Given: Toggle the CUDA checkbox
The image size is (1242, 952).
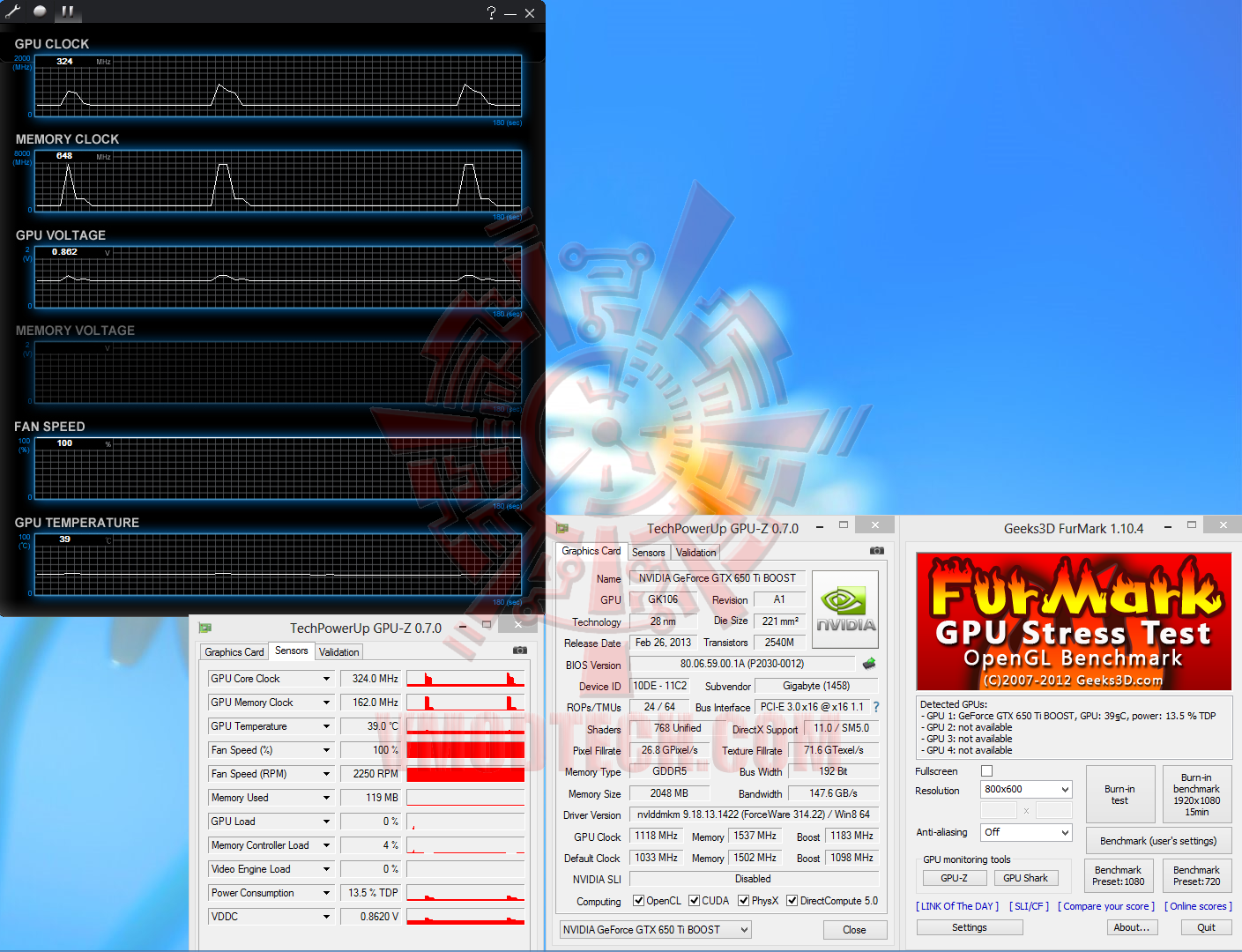Looking at the screenshot, I should coord(695,901).
